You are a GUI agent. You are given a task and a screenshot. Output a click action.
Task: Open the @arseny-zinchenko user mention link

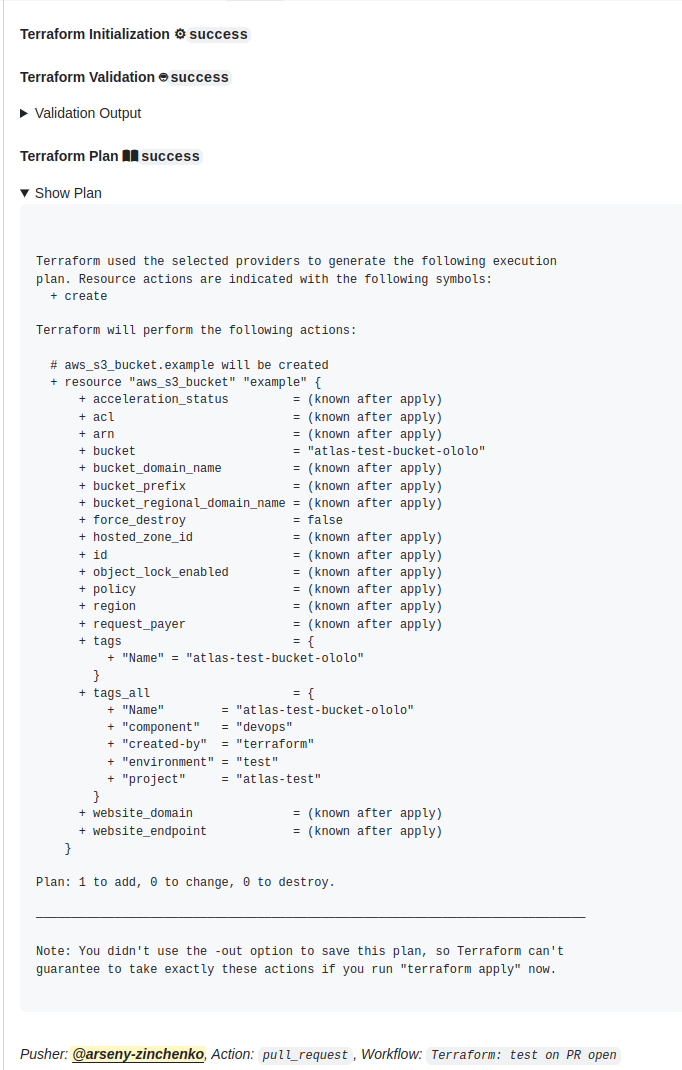click(138, 1054)
